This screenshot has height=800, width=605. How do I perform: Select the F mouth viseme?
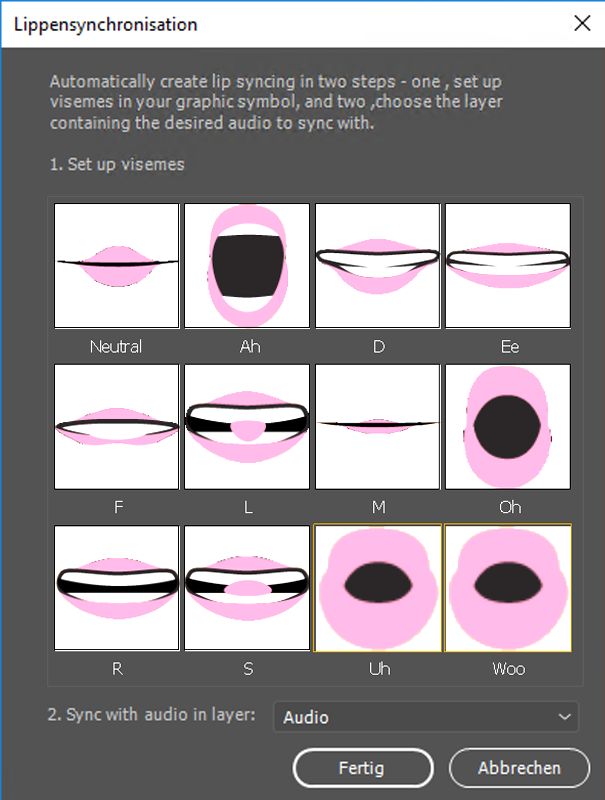click(x=117, y=427)
